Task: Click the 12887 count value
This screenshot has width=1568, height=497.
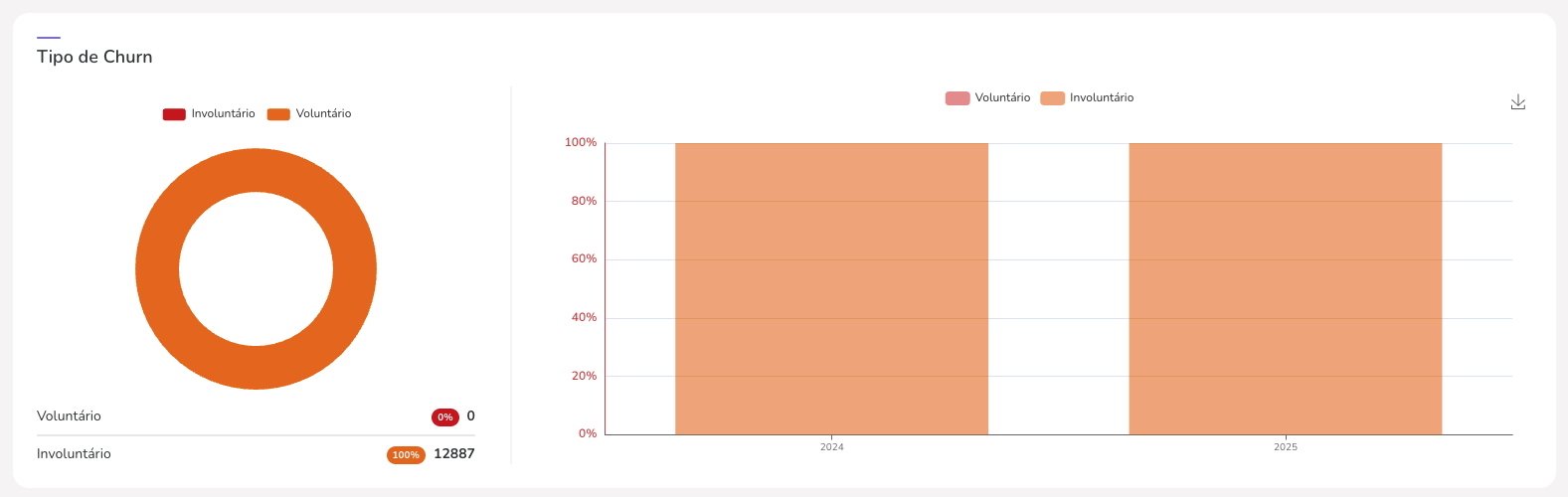Action: (454, 454)
